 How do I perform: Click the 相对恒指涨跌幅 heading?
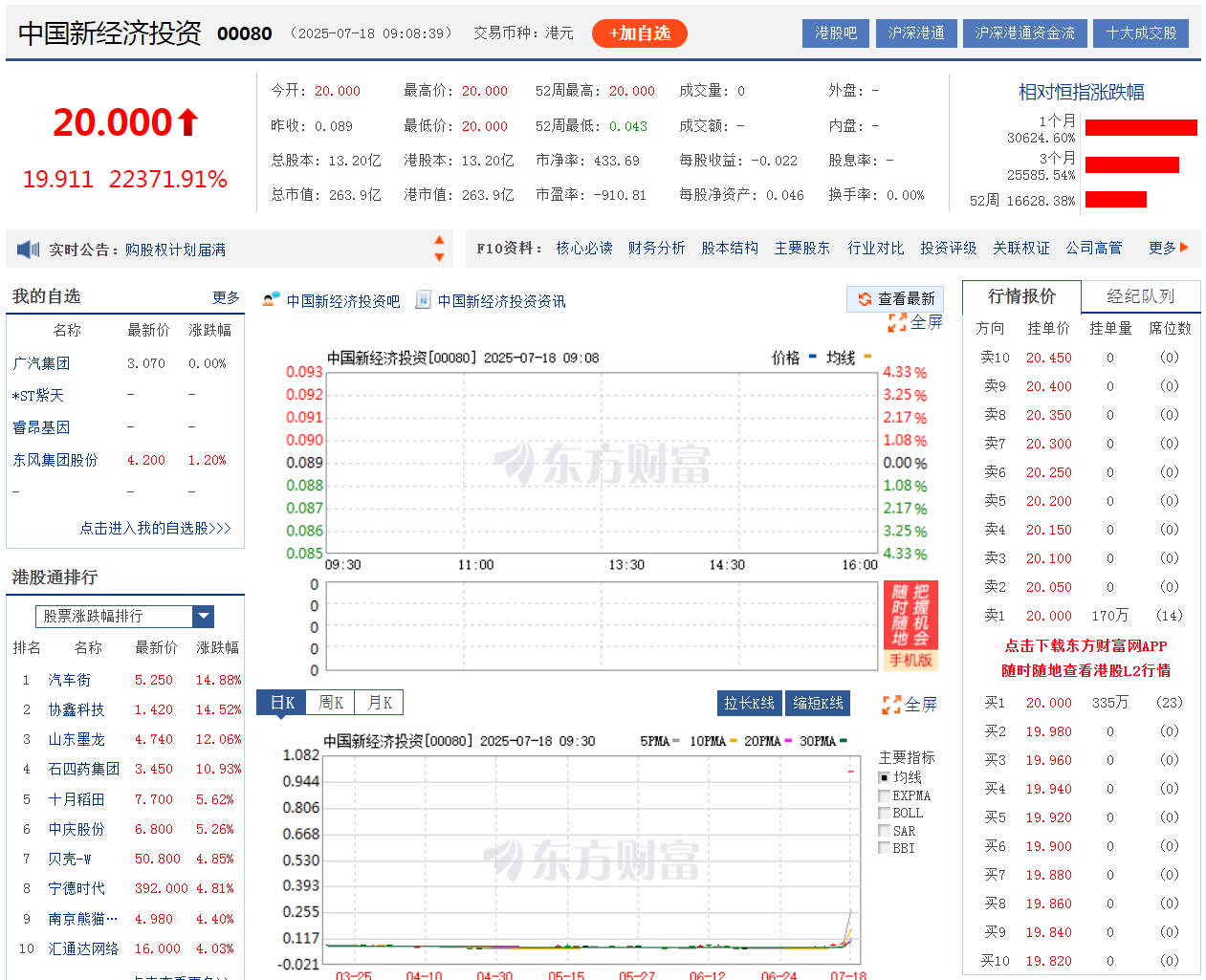[x=1081, y=92]
